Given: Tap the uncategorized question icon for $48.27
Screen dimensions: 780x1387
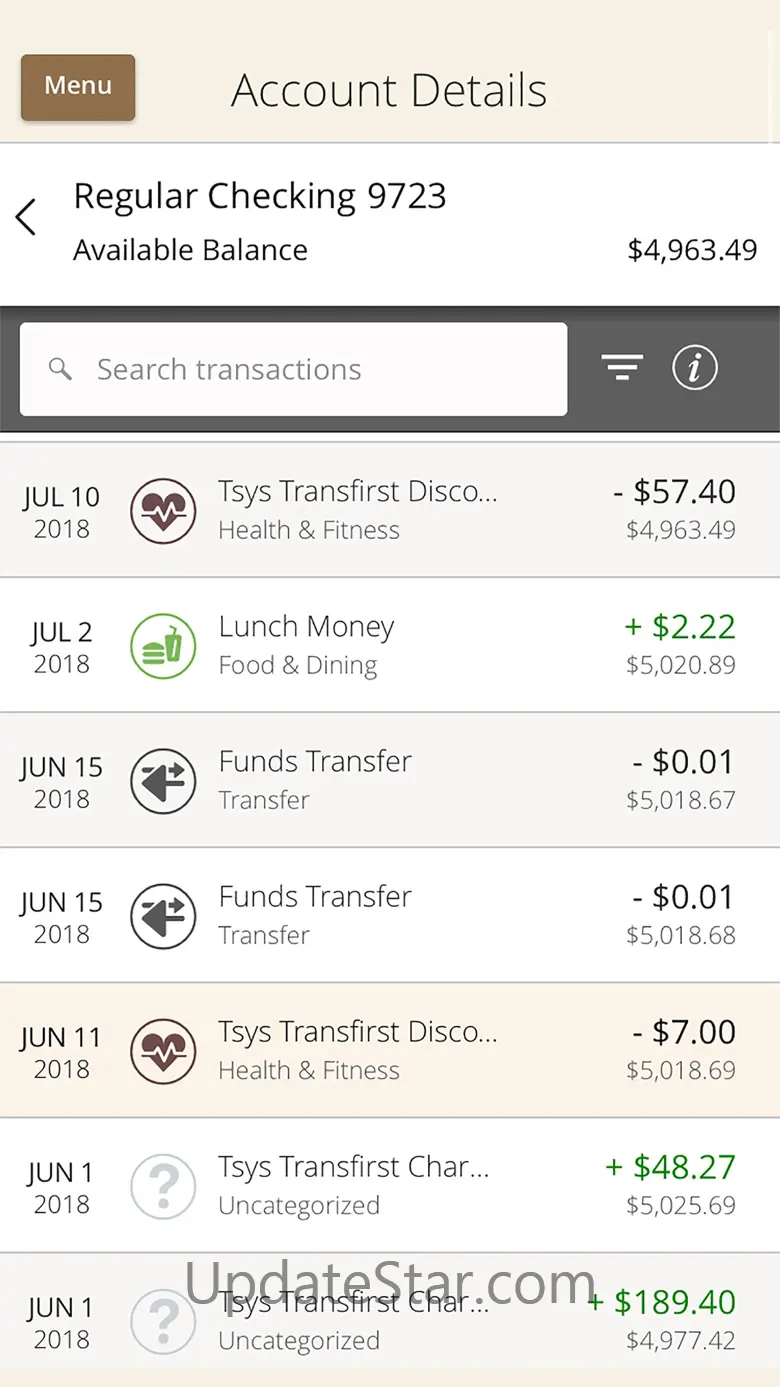Looking at the screenshot, I should point(163,1185).
